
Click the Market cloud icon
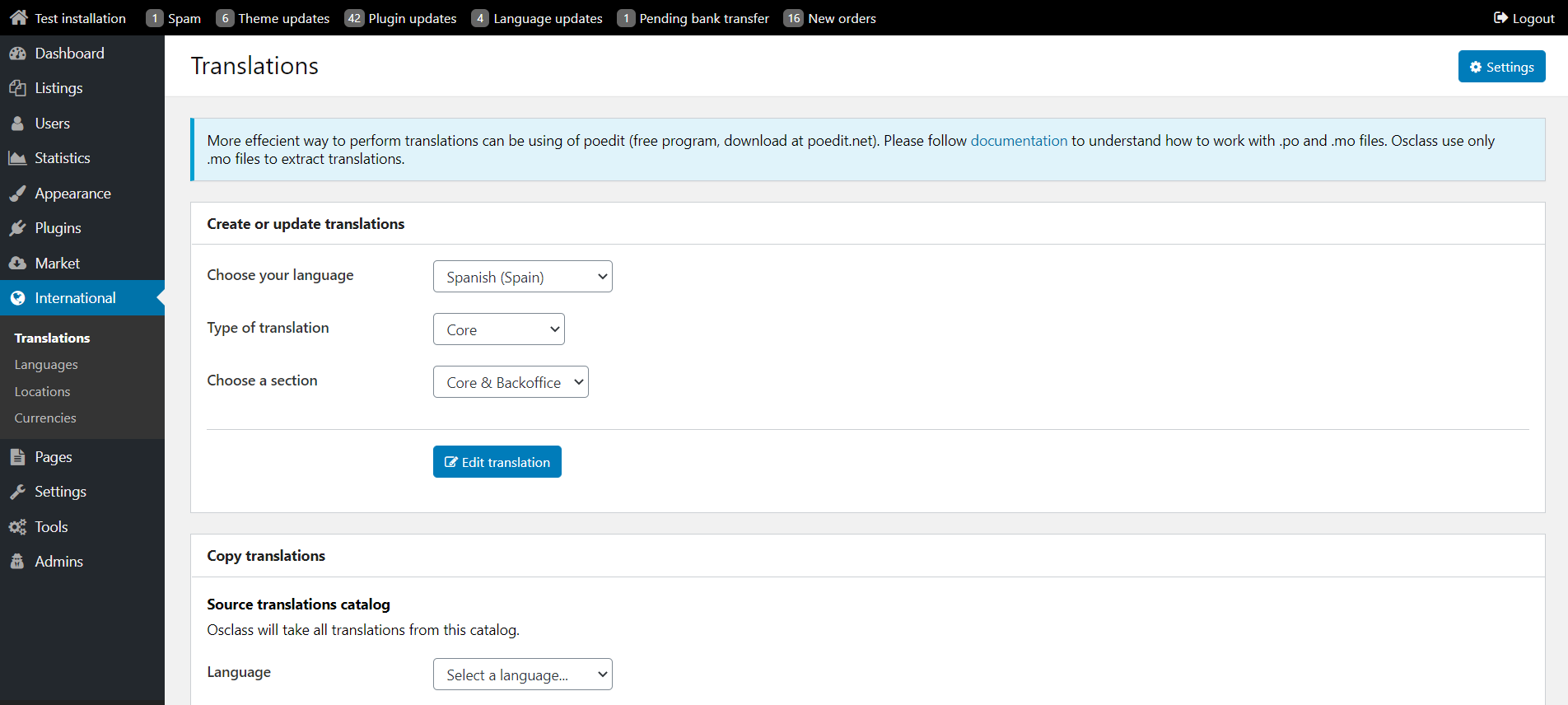tap(17, 264)
